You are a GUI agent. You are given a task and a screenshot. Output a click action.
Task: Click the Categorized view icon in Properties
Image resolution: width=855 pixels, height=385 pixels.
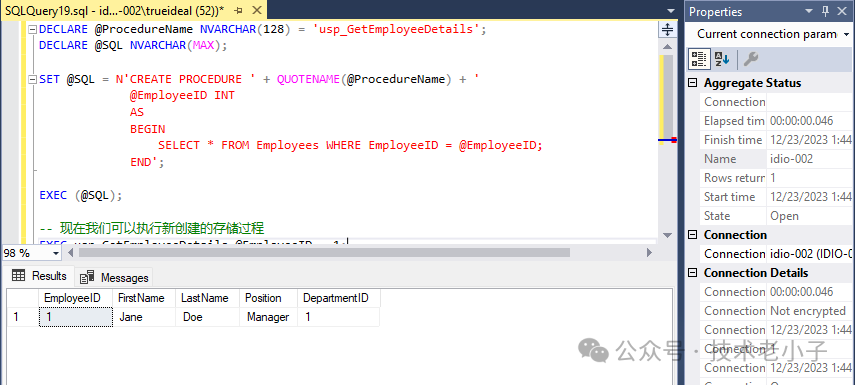point(699,59)
